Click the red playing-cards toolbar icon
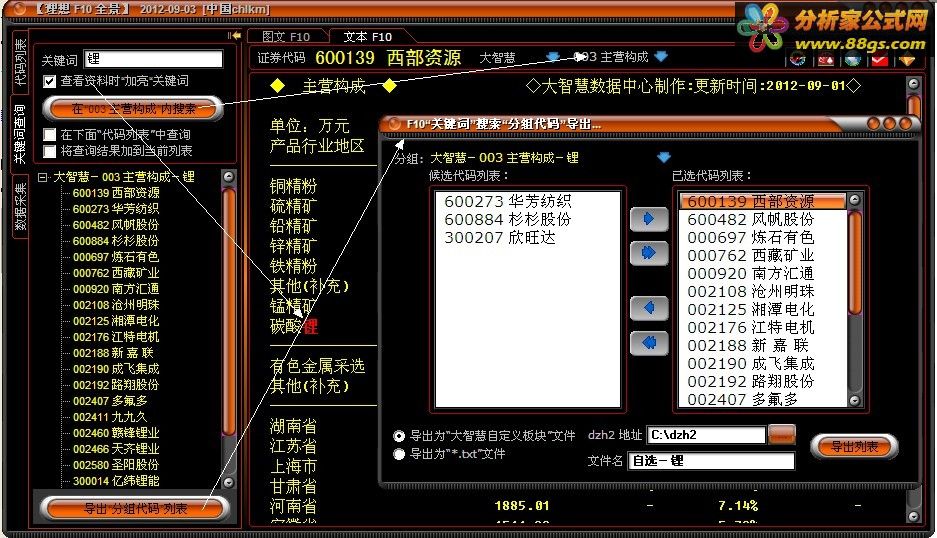The height and width of the screenshot is (538, 937). coord(826,60)
